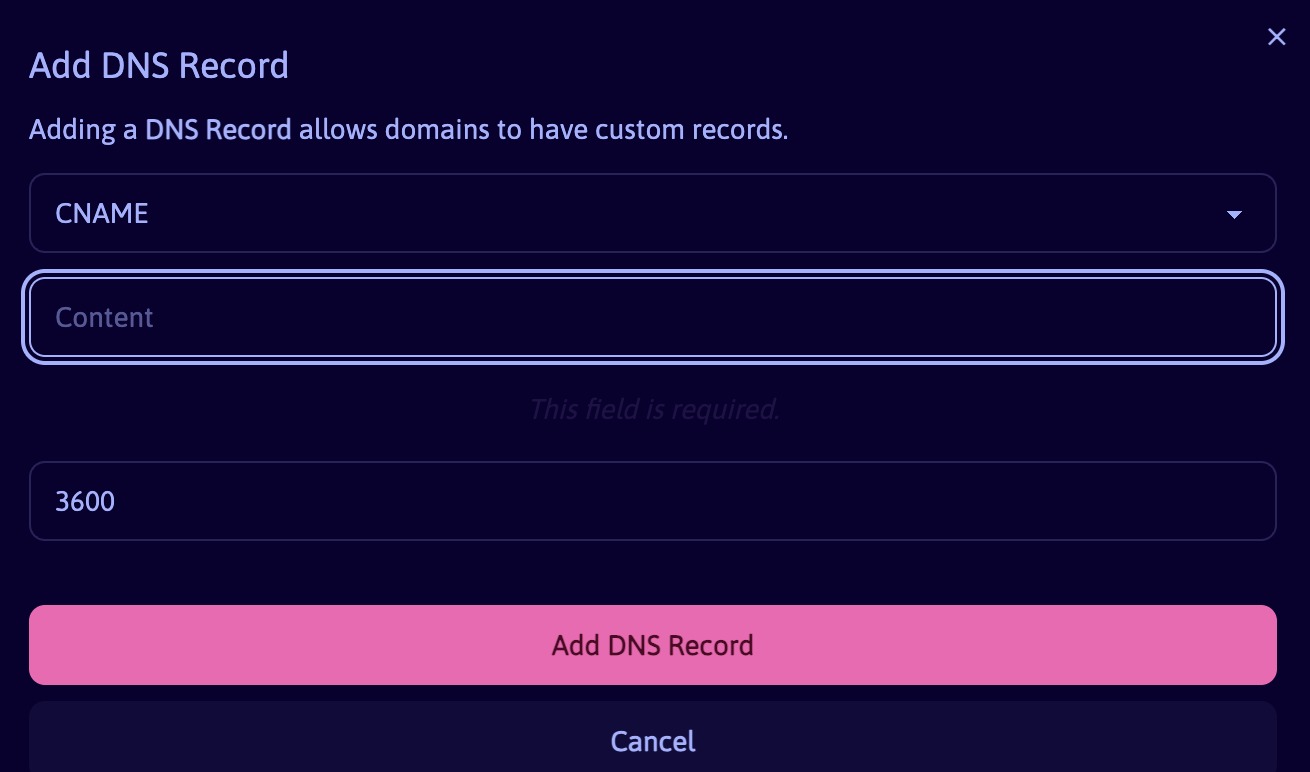This screenshot has height=772, width=1310.
Task: Click the Add DNS Record button
Action: pyautogui.click(x=653, y=645)
